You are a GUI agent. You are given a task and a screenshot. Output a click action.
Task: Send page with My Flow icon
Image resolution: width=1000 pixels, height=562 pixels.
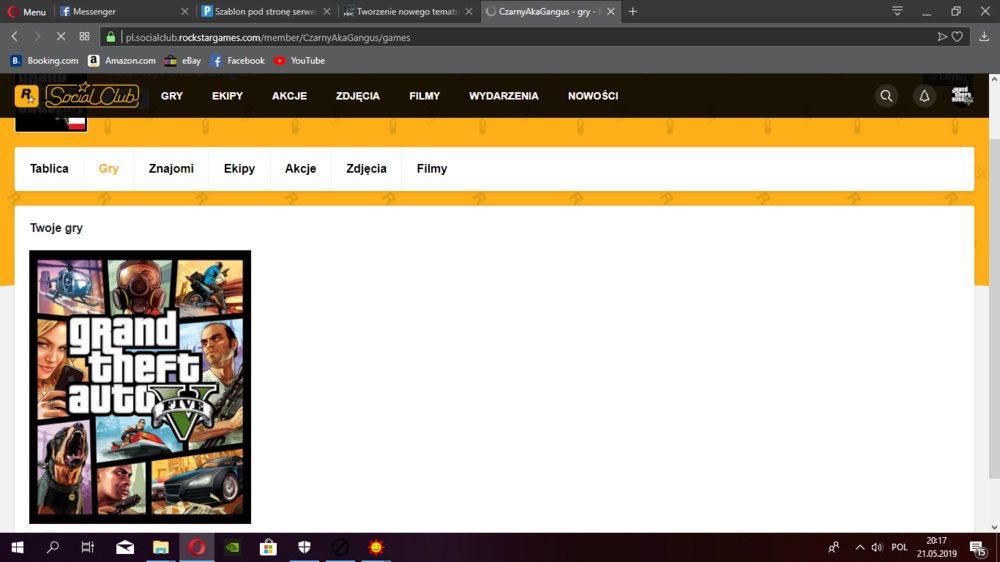click(942, 37)
